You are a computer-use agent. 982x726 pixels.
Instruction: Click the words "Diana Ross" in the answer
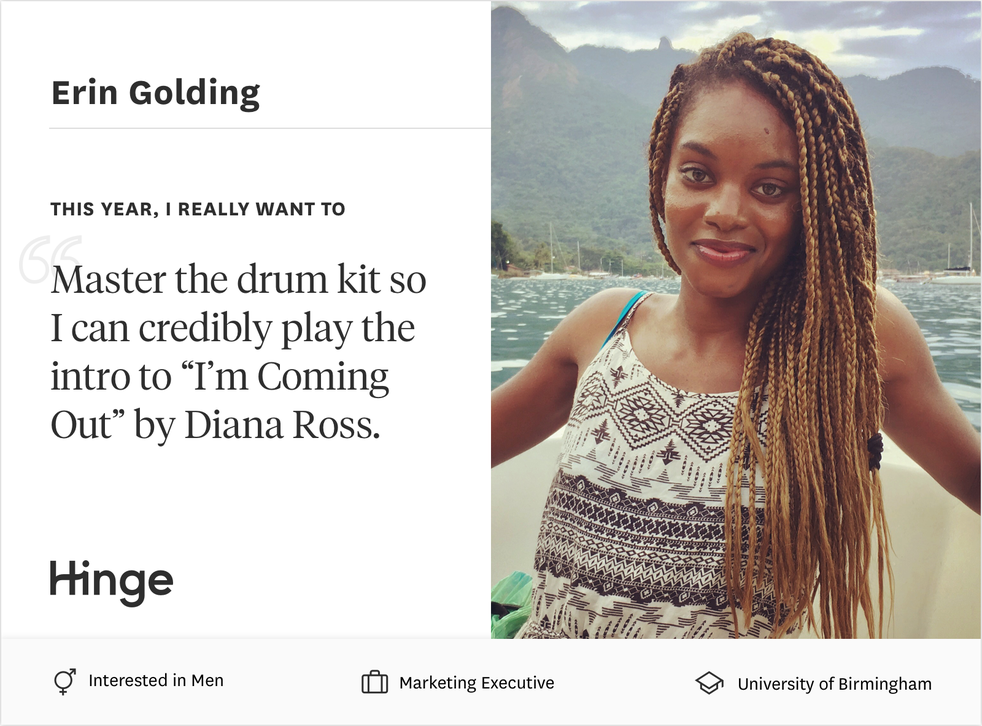(x=282, y=425)
